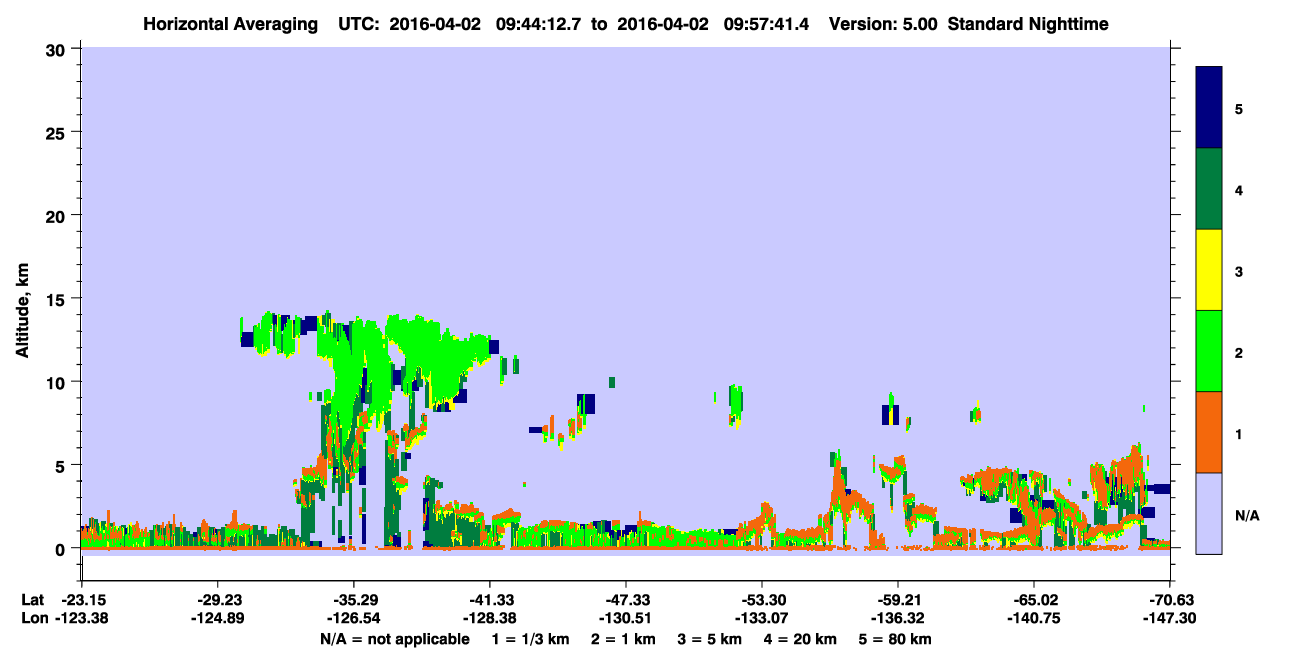This screenshot has width=1300, height=667.
Task: Click the "5 = 80 km" legend text
Action: tap(896, 639)
